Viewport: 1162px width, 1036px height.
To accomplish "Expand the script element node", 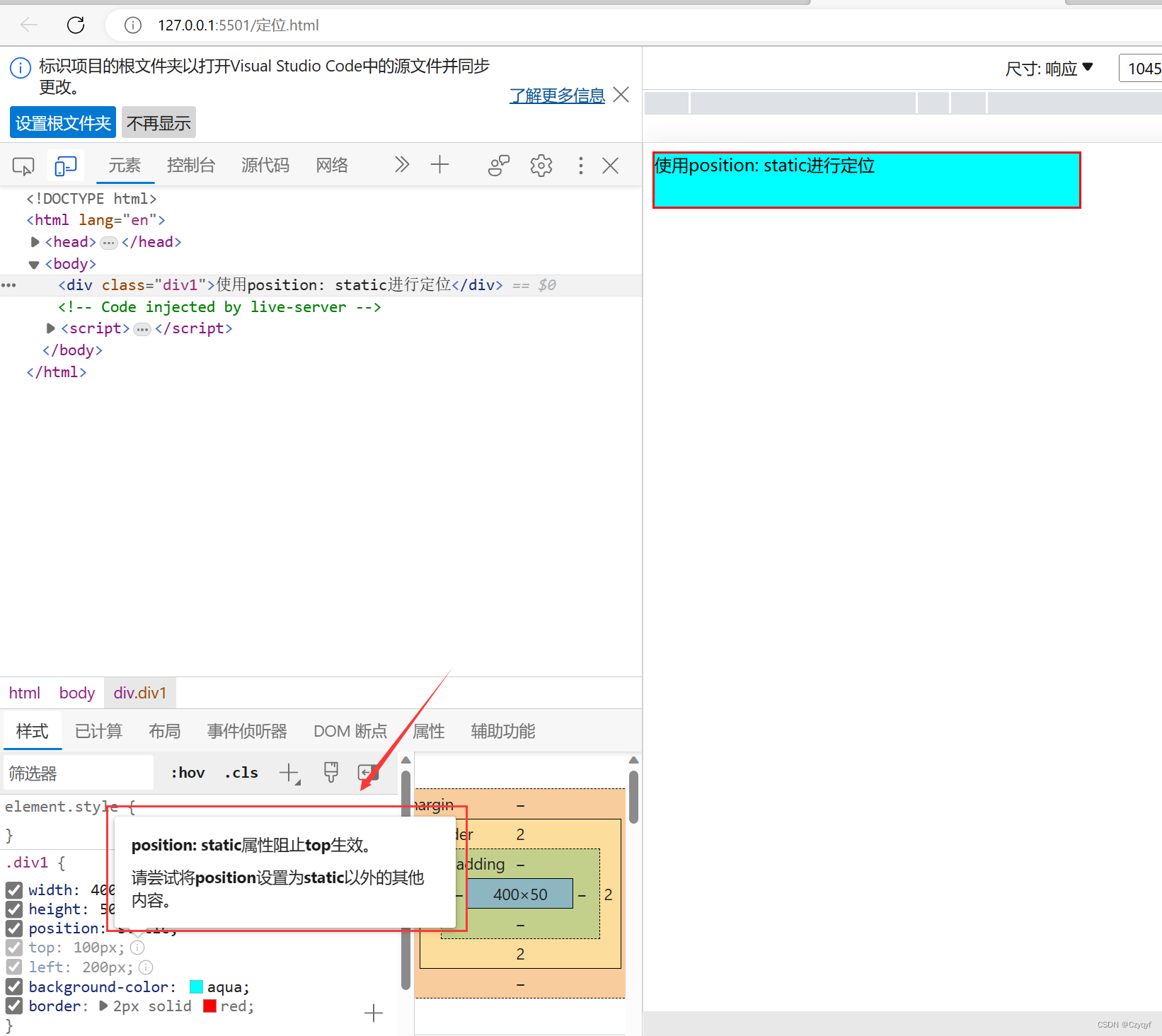I will (50, 328).
